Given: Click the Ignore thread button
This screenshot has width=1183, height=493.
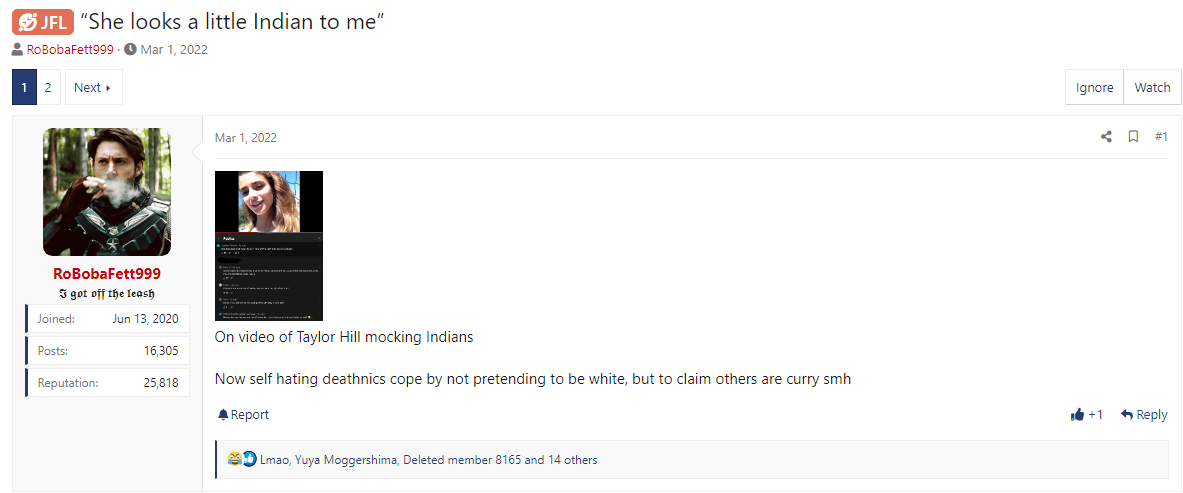Looking at the screenshot, I should (x=1094, y=88).
